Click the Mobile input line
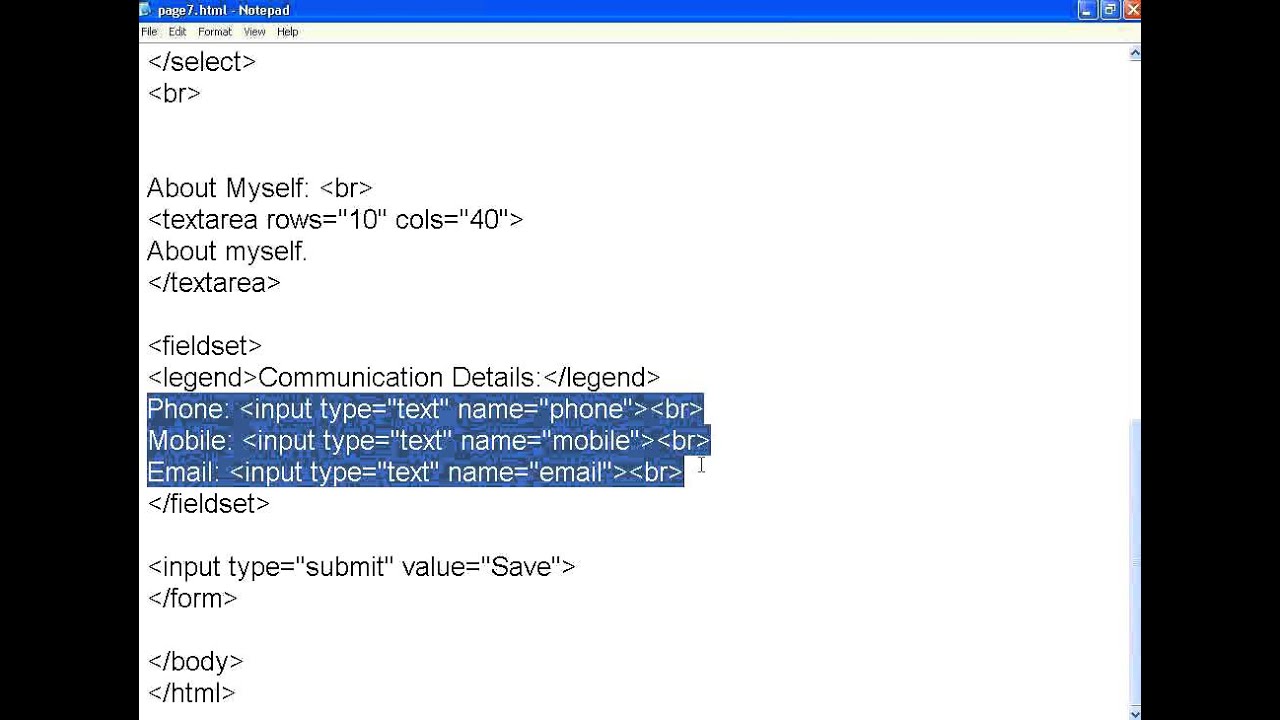Screen dimensions: 1280x720 pos(428,441)
